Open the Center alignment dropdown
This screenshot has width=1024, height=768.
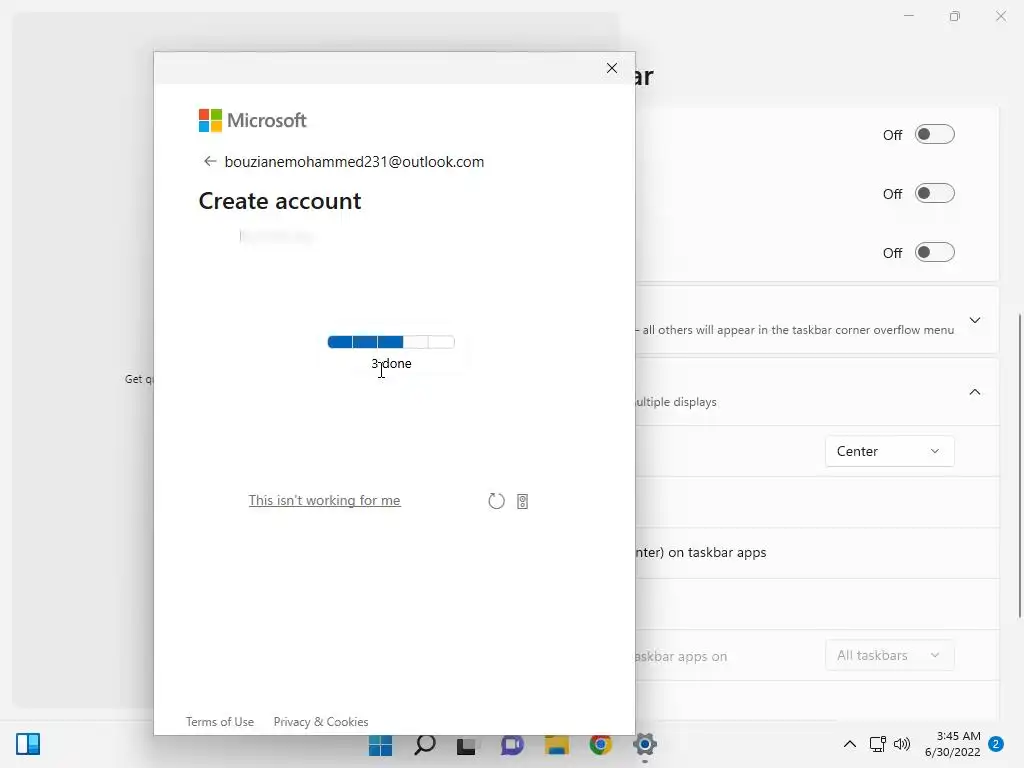click(889, 451)
